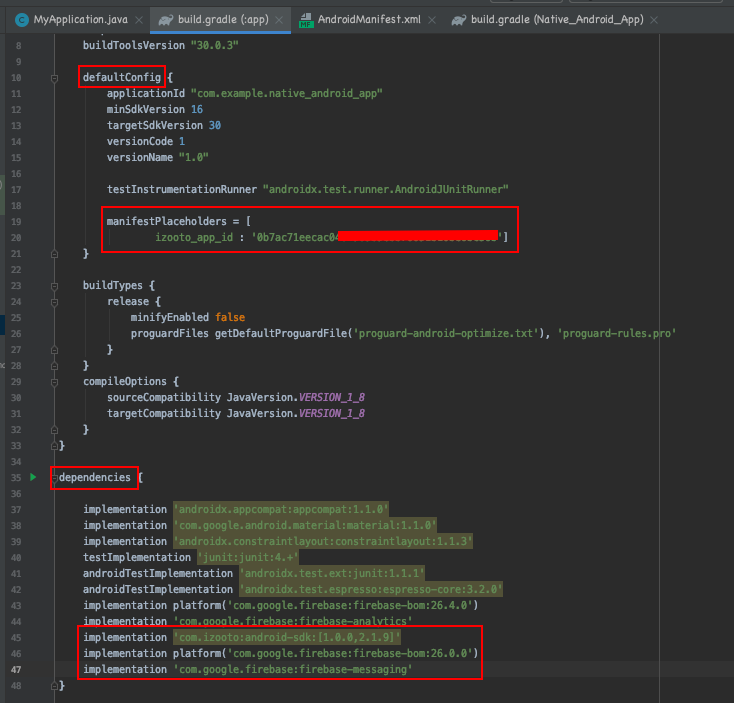Click the espresso-core:3.2.0 dependency string
Viewport: 734px width, 703px height.
(371, 589)
